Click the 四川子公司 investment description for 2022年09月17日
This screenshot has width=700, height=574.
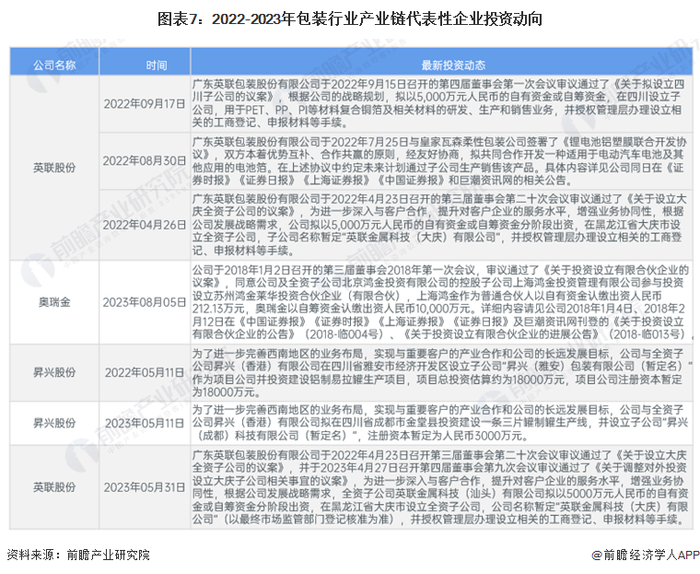pos(438,104)
